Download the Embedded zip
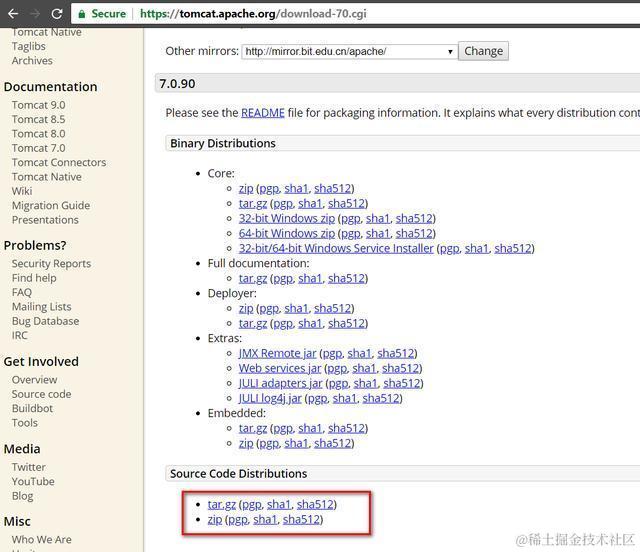This screenshot has height=552, width=640. coord(246,443)
